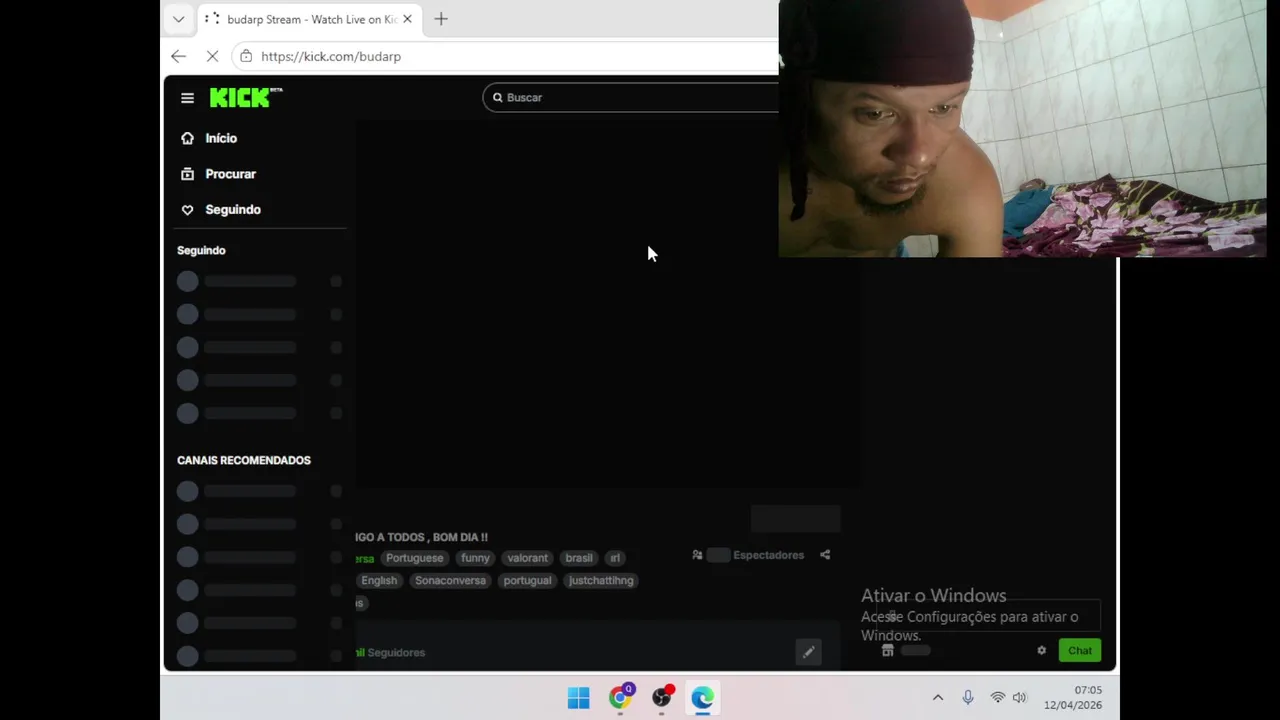Select the valorant tag
The image size is (1280, 720).
[527, 558]
